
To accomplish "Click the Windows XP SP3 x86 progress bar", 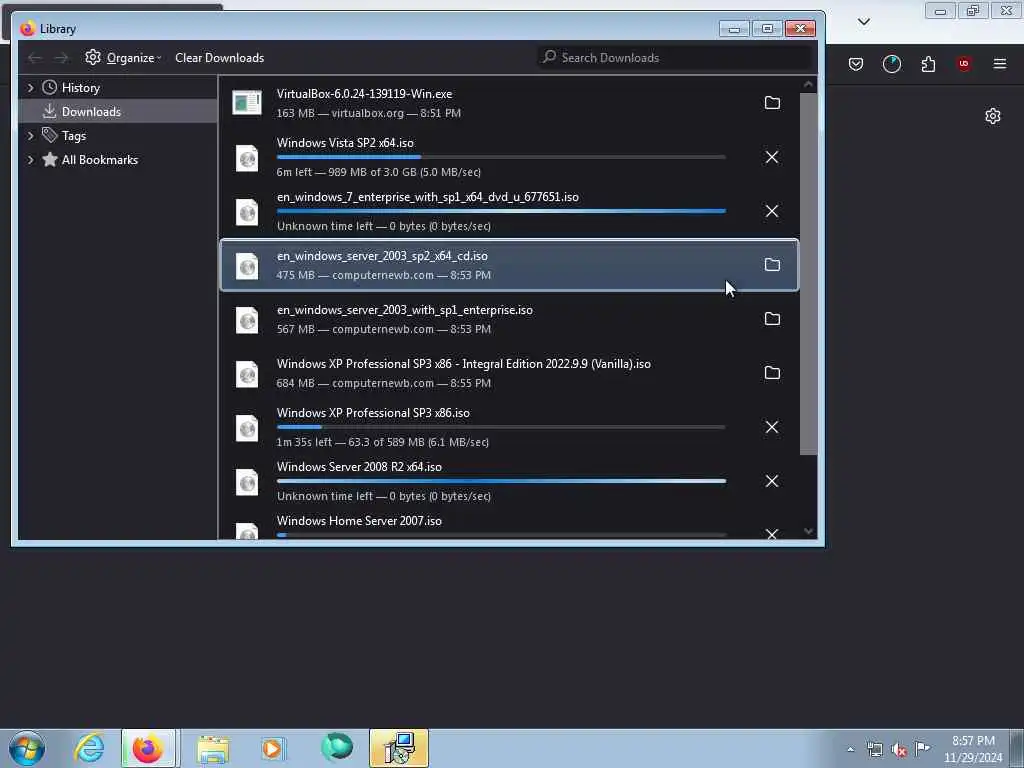I will pyautogui.click(x=501, y=427).
